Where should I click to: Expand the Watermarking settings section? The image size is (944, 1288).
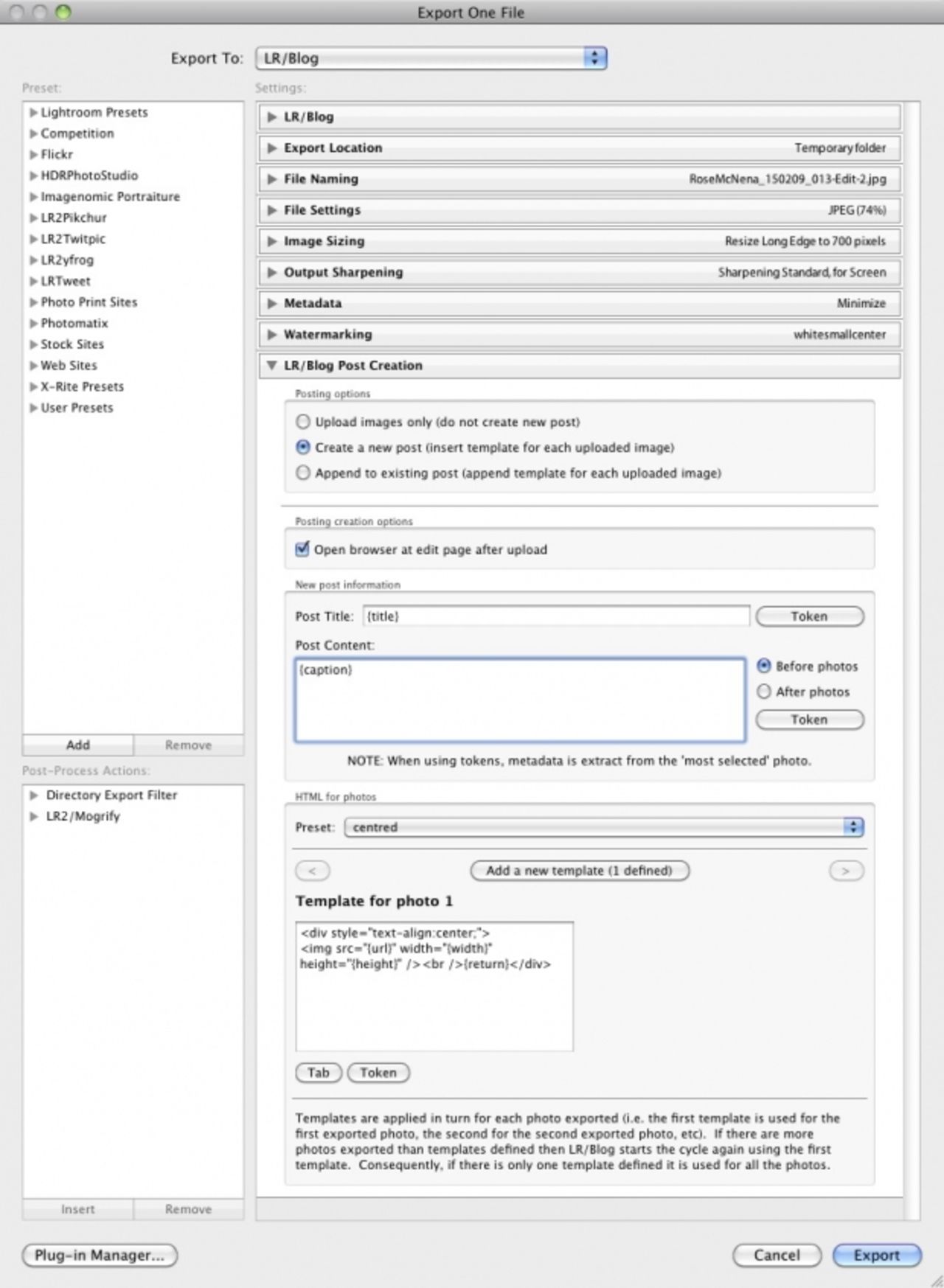[272, 335]
